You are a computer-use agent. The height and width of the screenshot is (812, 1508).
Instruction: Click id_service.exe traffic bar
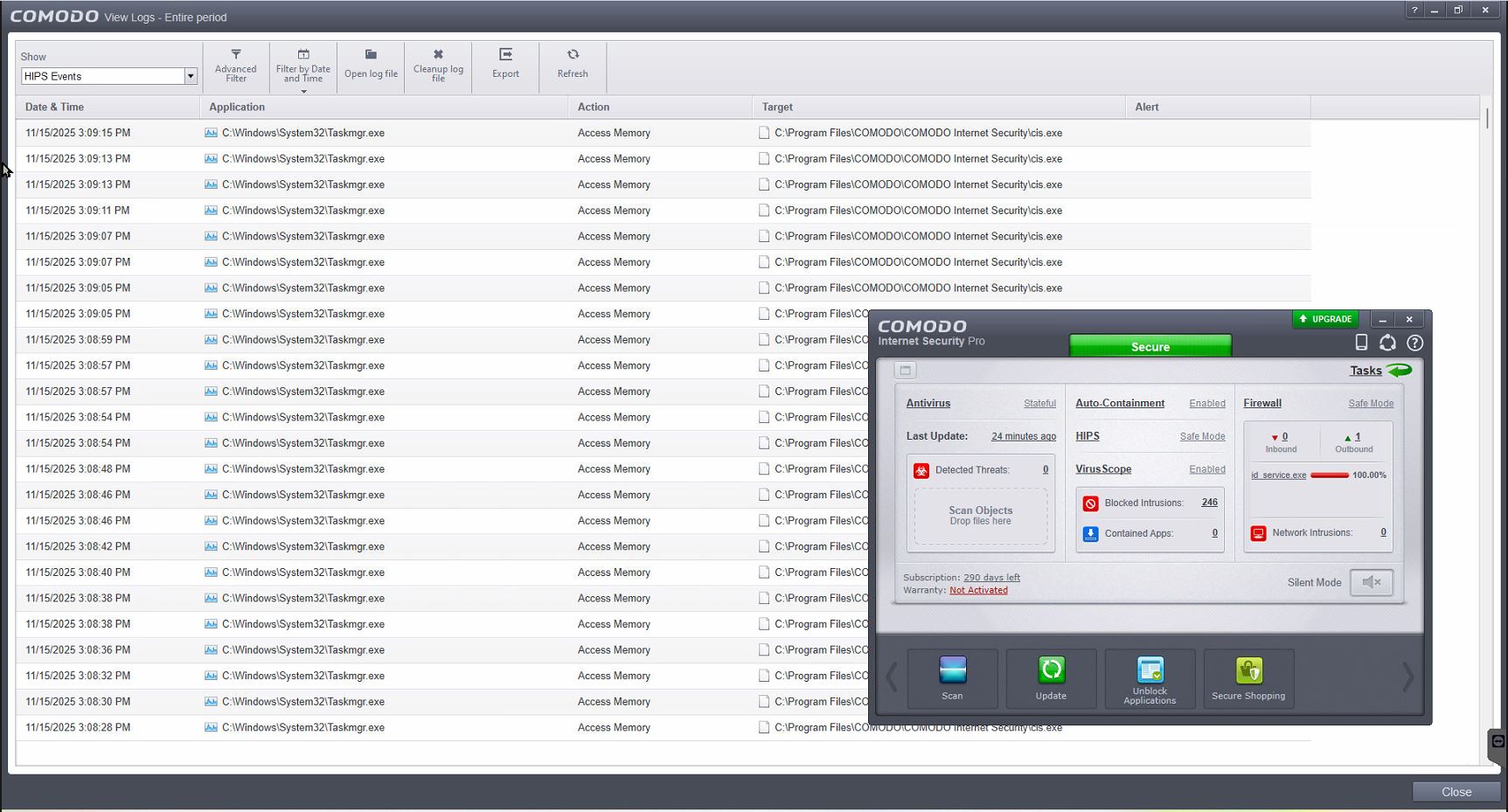[1329, 475]
